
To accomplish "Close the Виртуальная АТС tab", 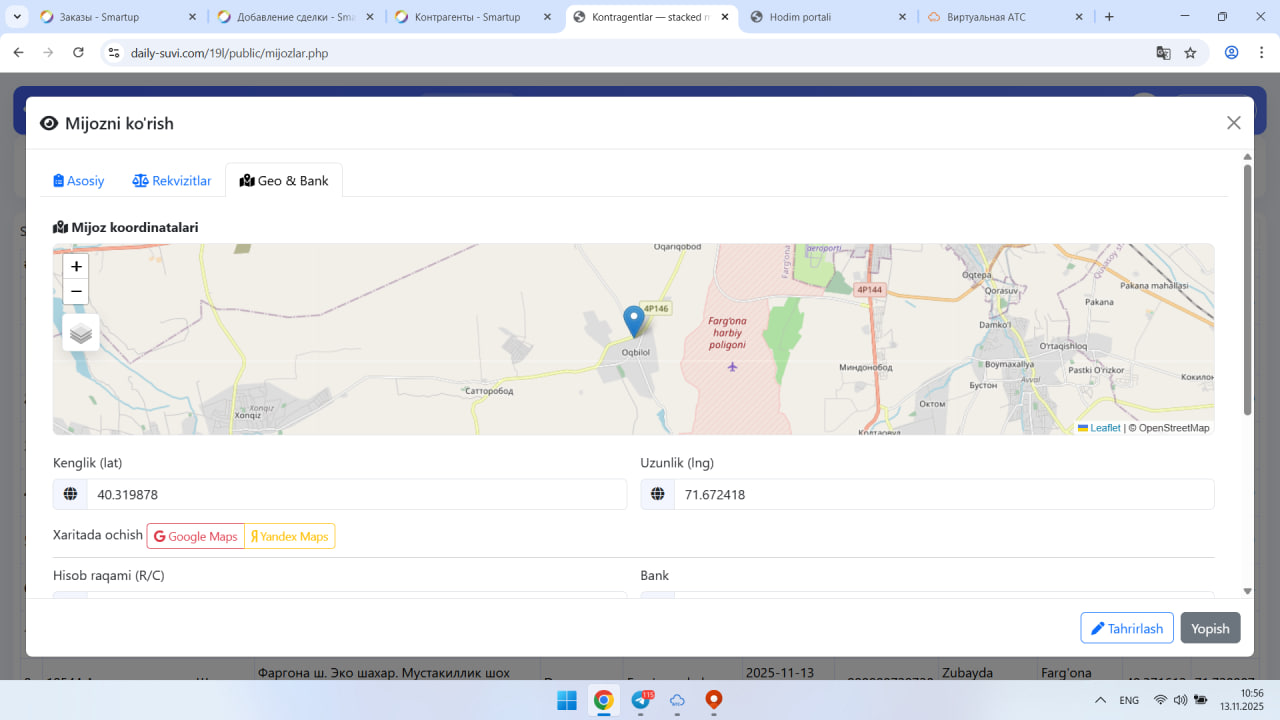I will pyautogui.click(x=1079, y=17).
